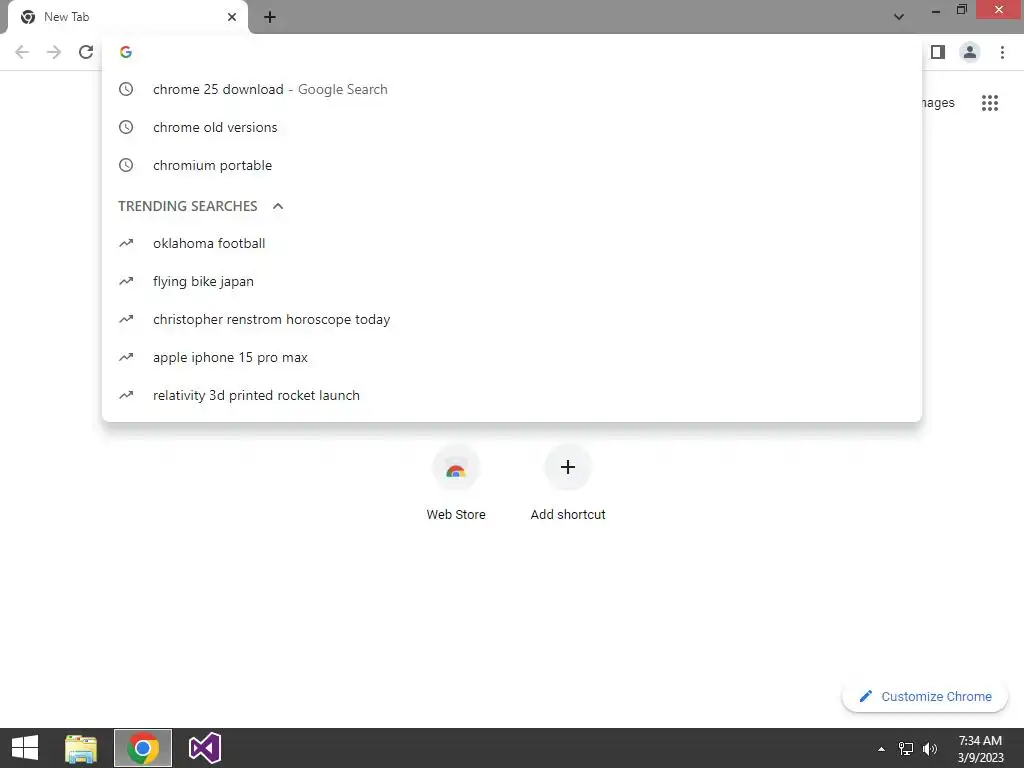Click the trend icon beside flying bike japan
Screen dimensions: 1024x768
126,281
